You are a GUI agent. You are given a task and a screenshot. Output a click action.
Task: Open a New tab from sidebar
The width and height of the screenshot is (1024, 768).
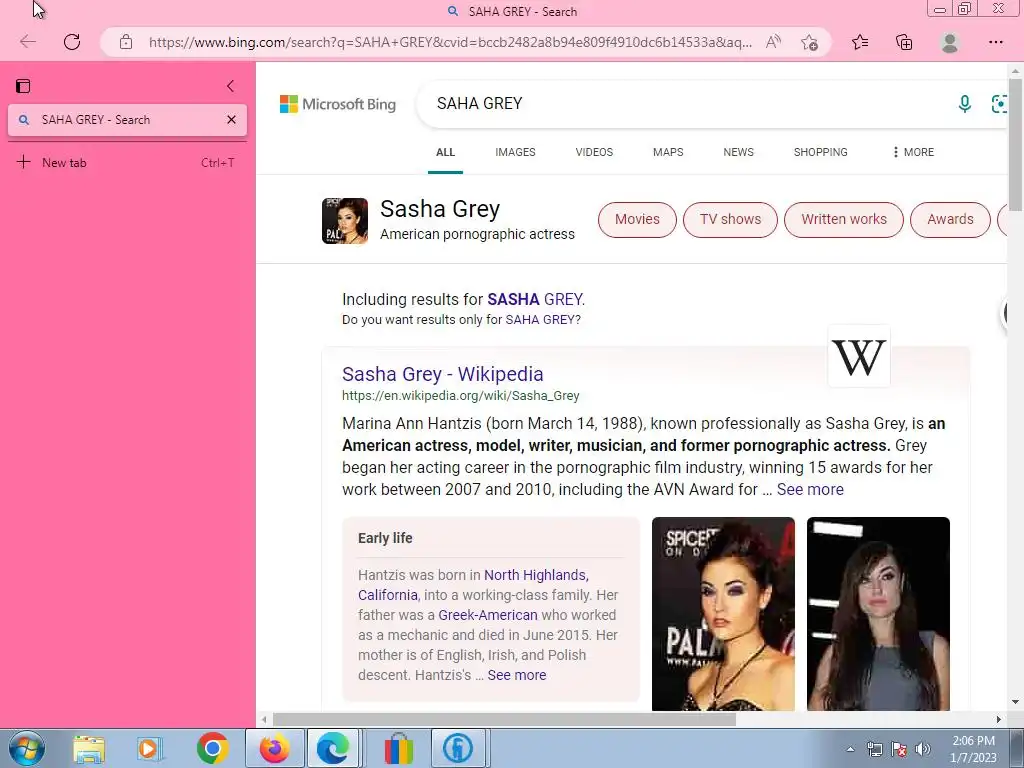pos(127,163)
